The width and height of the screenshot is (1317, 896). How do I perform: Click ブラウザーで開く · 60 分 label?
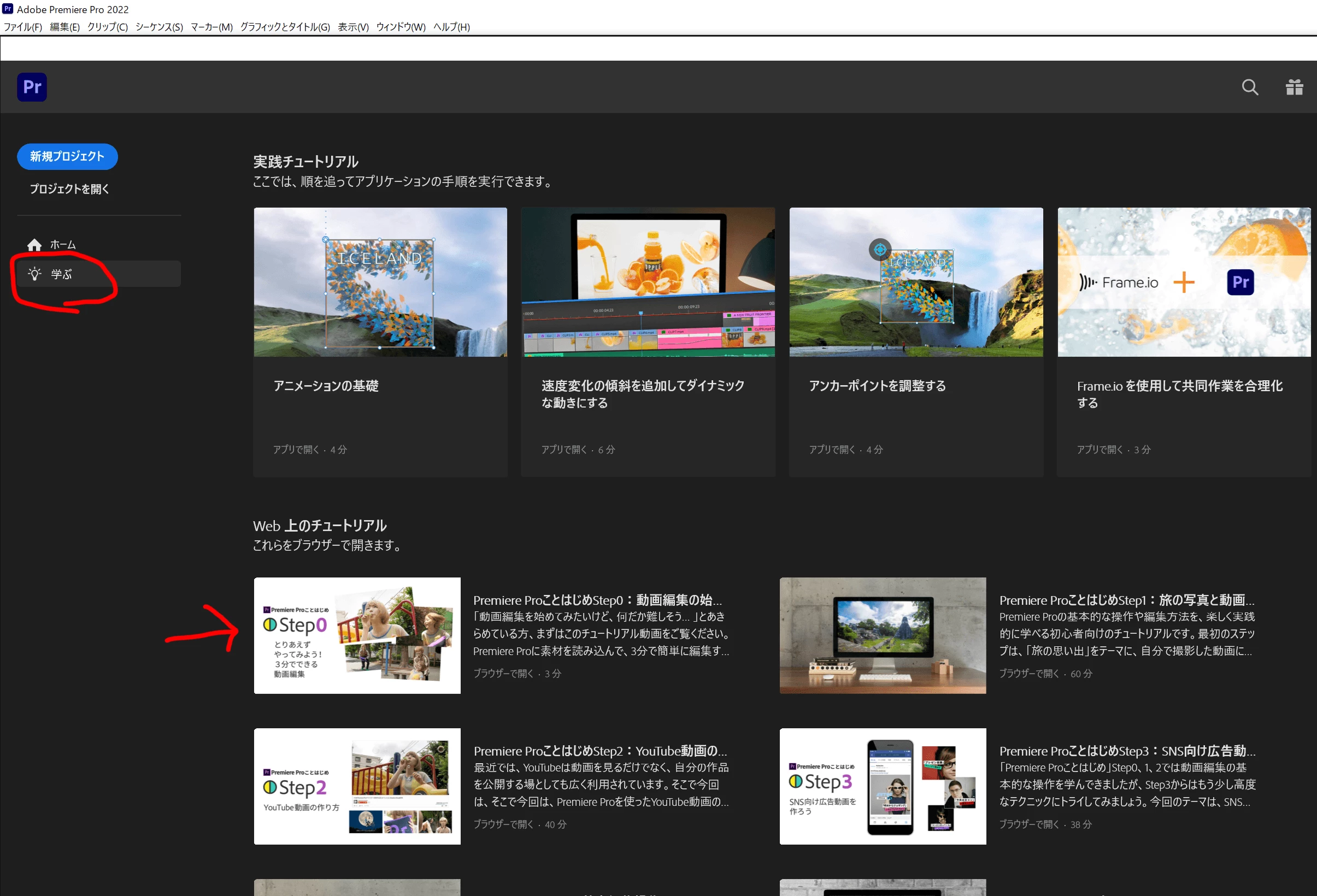(x=1045, y=673)
